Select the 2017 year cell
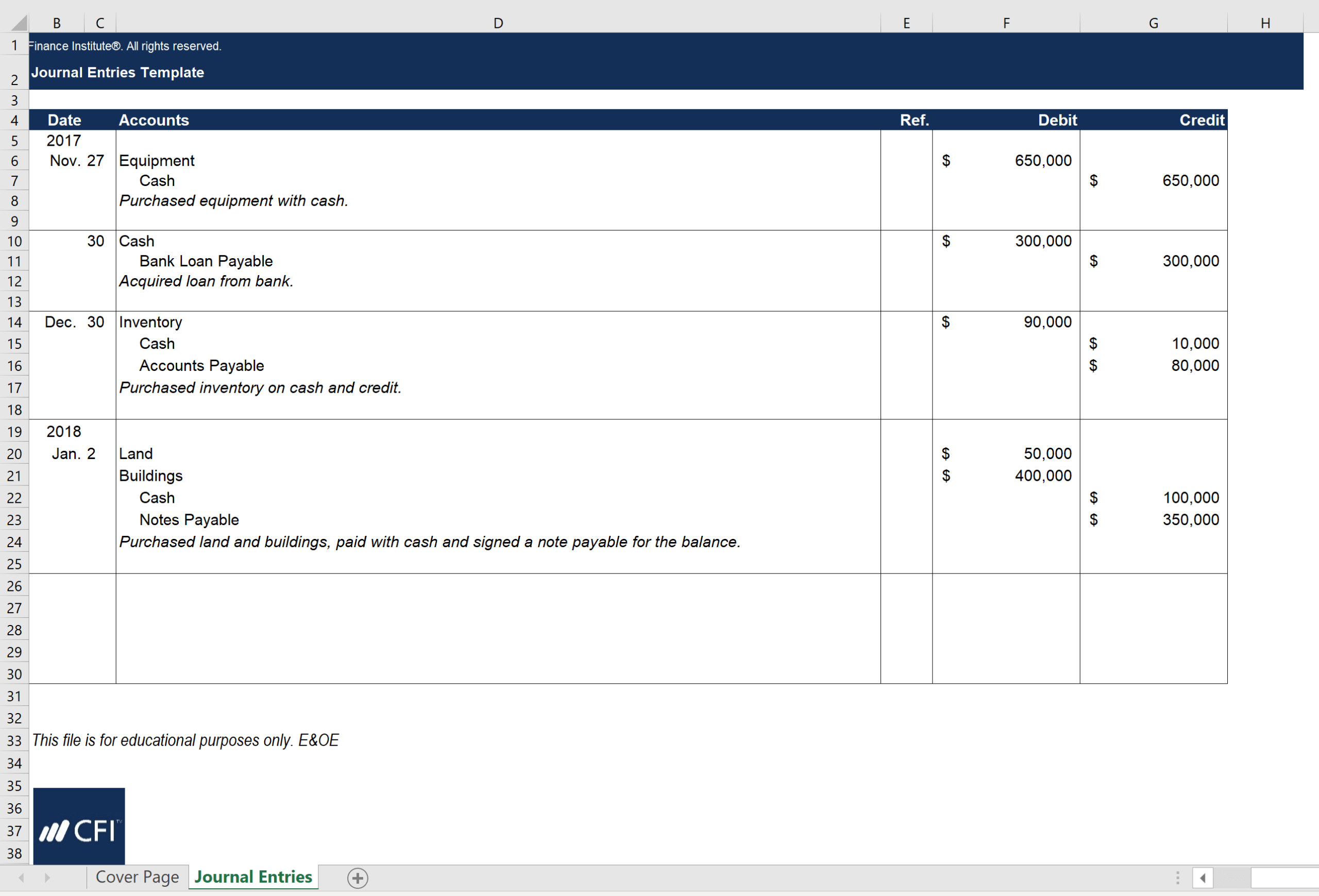This screenshot has width=1319, height=896. 63,141
